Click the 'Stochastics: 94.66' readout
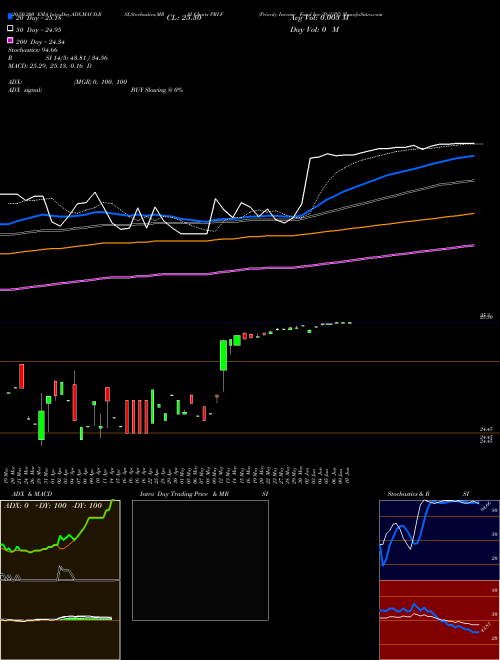This screenshot has height=660, width=500. pos(33,50)
